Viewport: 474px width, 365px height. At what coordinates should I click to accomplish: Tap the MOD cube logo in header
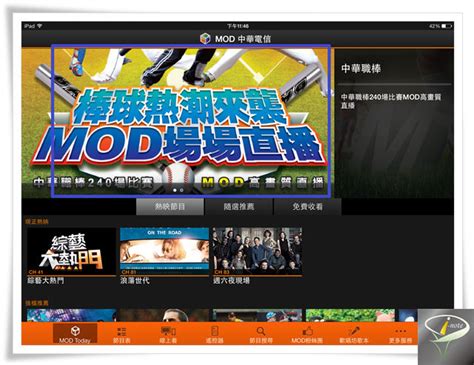[205, 38]
